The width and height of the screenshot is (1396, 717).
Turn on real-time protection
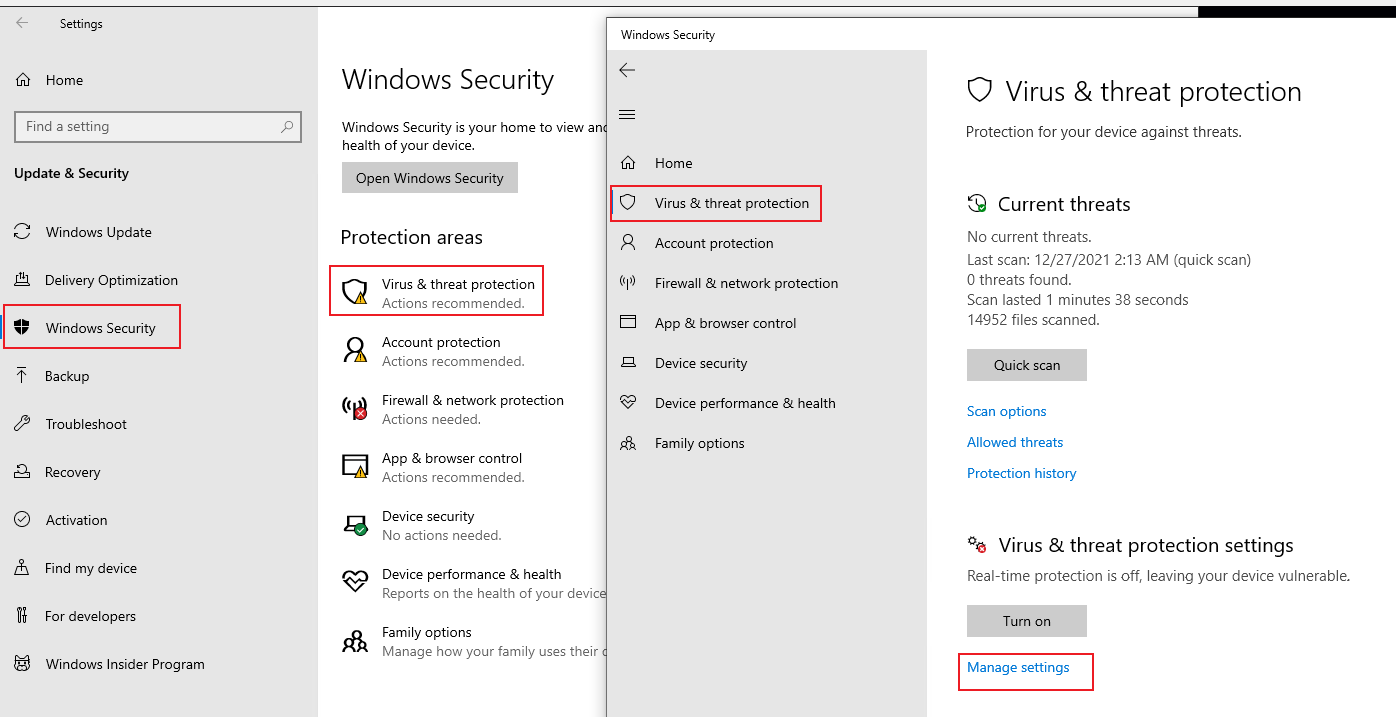click(x=1026, y=620)
